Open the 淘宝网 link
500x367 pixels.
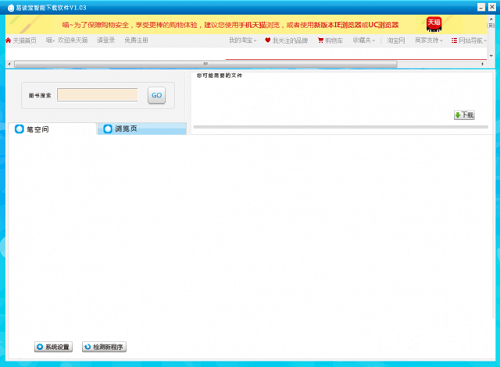tap(396, 41)
